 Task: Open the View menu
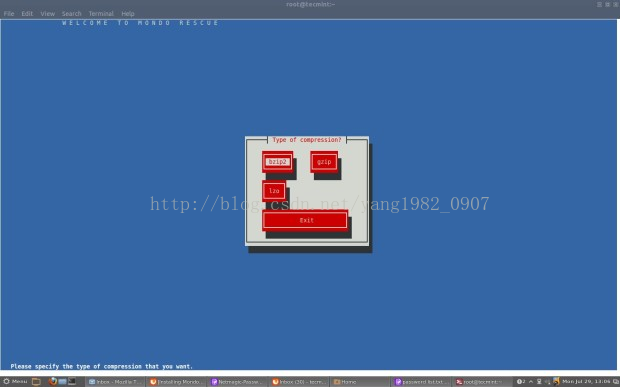coord(47,13)
